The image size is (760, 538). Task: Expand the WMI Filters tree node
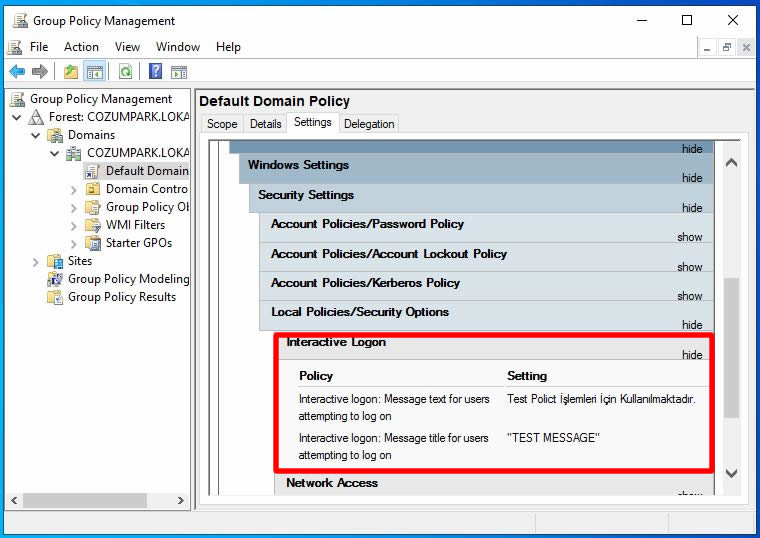click(74, 225)
